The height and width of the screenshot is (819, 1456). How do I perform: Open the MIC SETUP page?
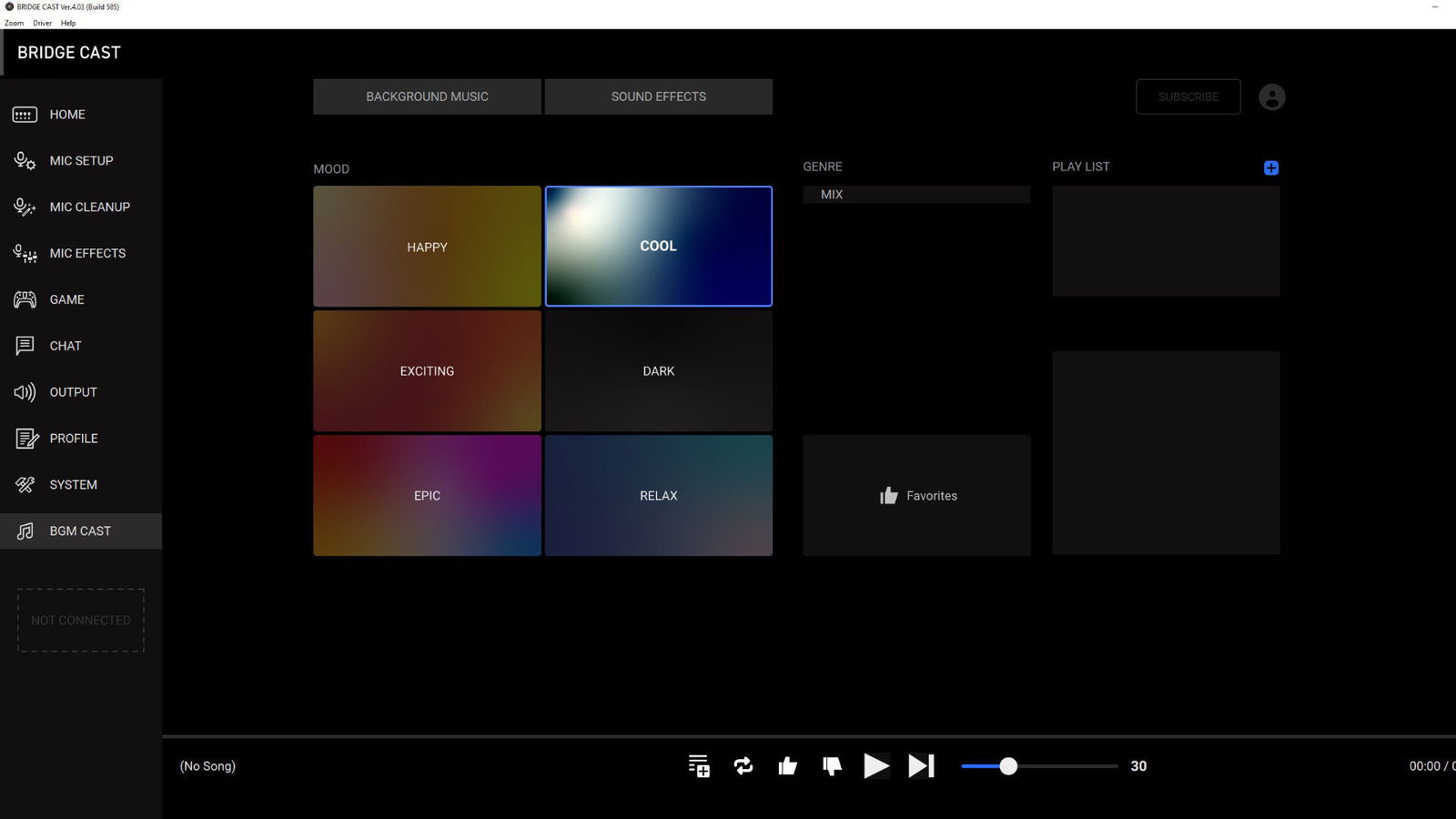pyautogui.click(x=81, y=161)
